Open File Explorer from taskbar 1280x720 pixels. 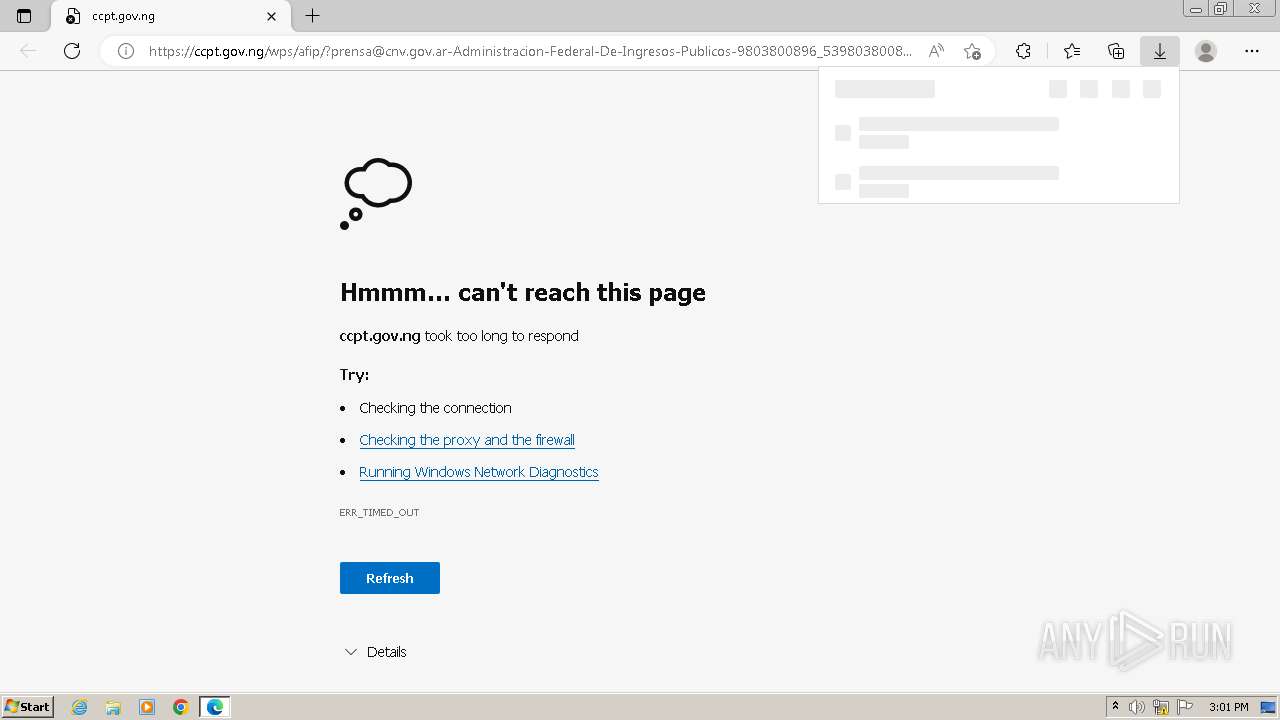click(113, 707)
